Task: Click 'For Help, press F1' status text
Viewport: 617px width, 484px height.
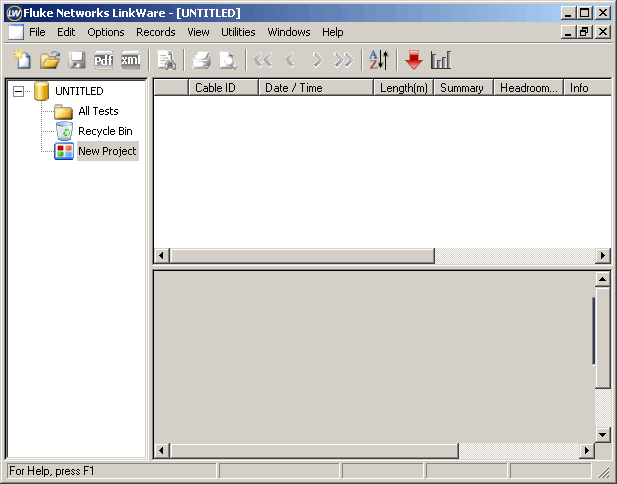Action: (x=52, y=471)
